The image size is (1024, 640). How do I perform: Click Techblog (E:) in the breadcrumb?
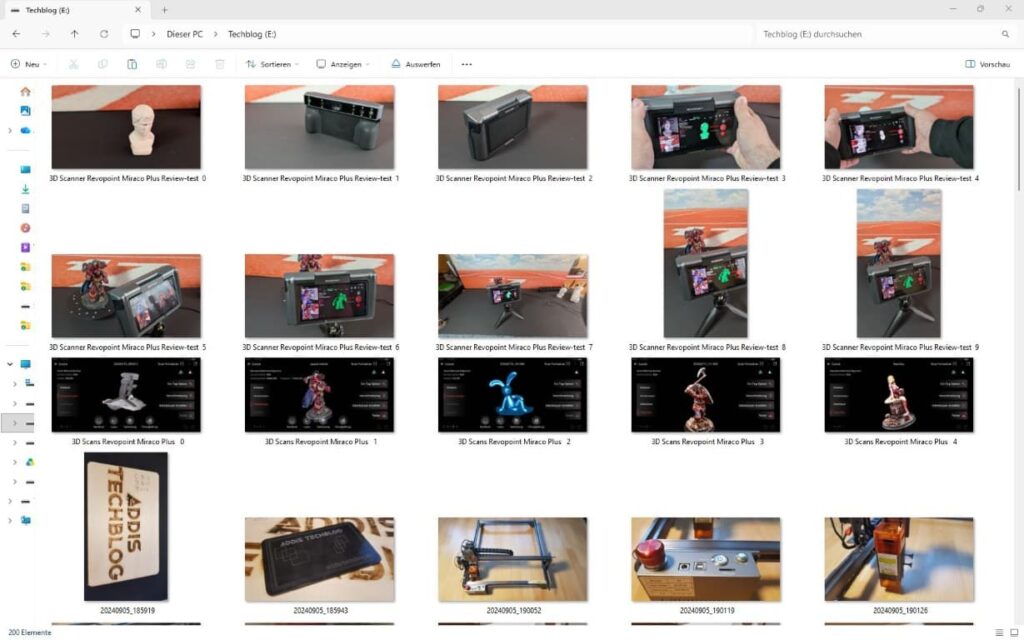coord(252,34)
